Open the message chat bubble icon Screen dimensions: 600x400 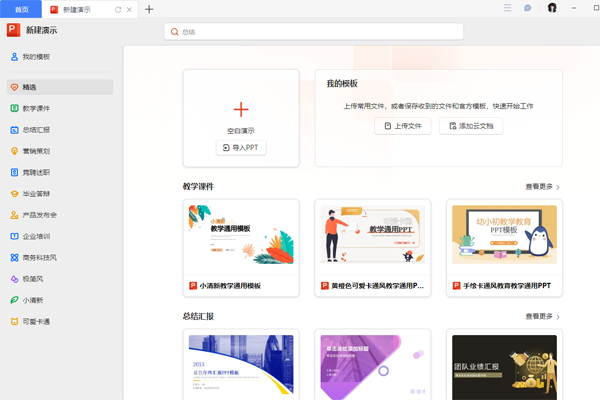[x=527, y=8]
